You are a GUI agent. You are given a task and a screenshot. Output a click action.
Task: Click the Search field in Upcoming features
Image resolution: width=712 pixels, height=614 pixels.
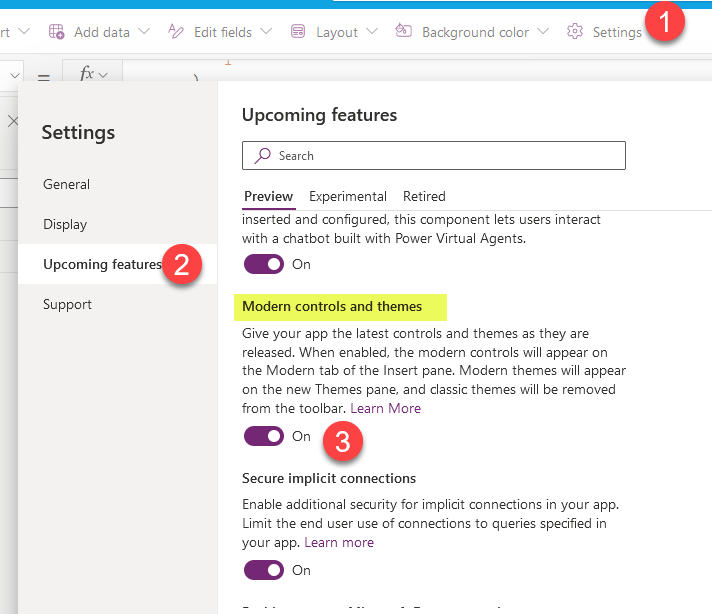pyautogui.click(x=440, y=156)
